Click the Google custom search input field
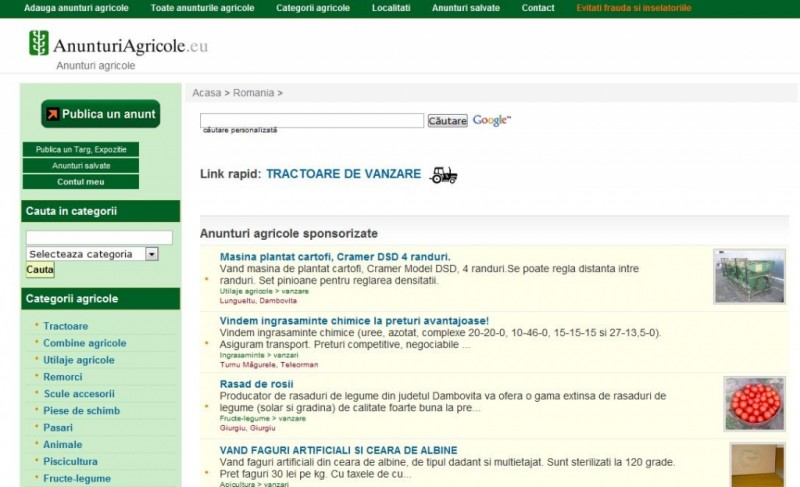 (x=312, y=121)
